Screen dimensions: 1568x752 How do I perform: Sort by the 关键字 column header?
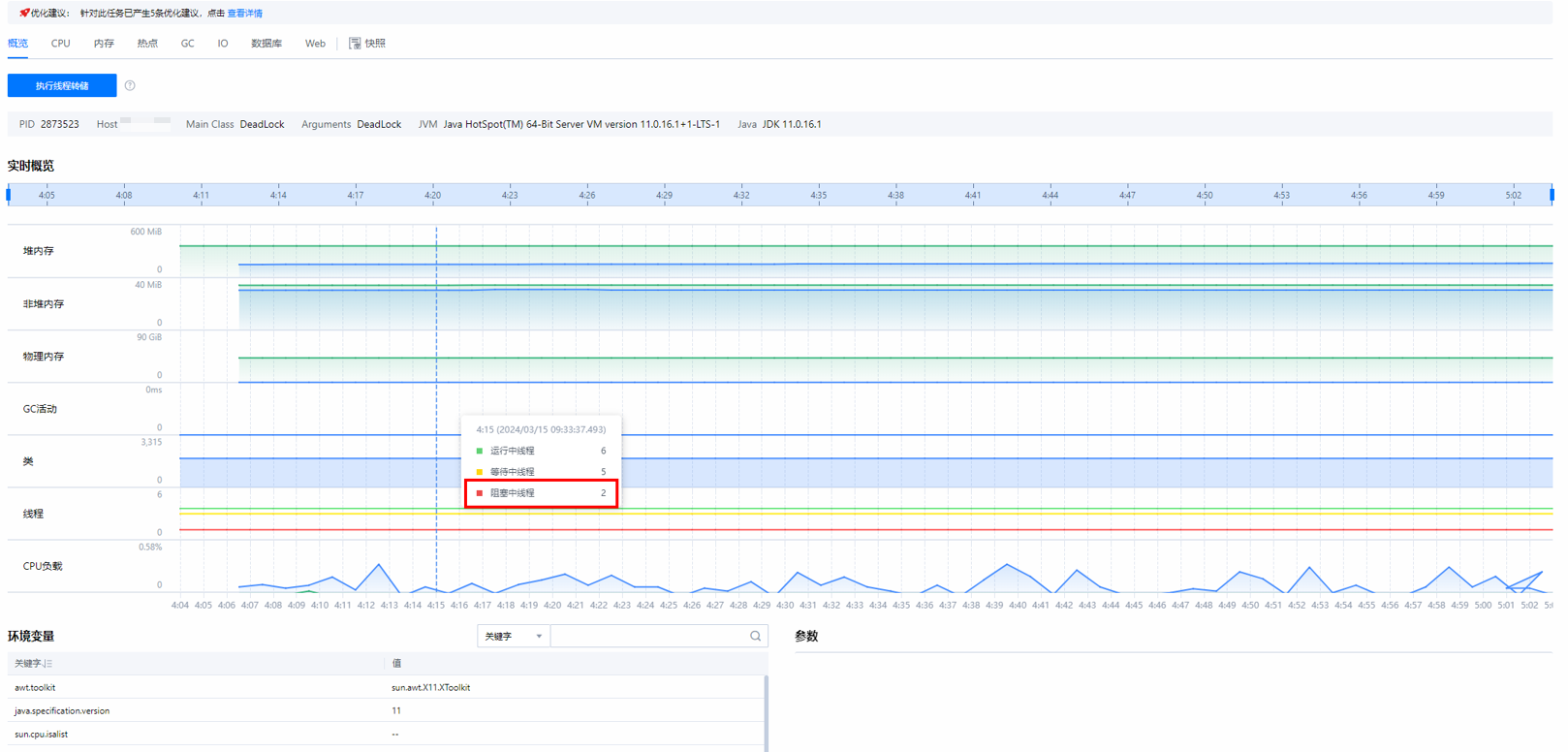pos(34,664)
